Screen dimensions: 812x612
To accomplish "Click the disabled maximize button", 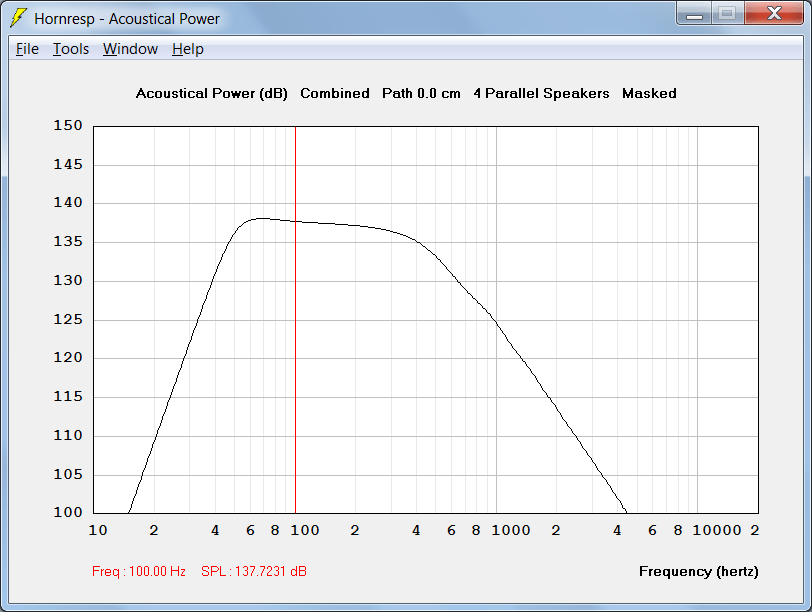I will pos(727,13).
